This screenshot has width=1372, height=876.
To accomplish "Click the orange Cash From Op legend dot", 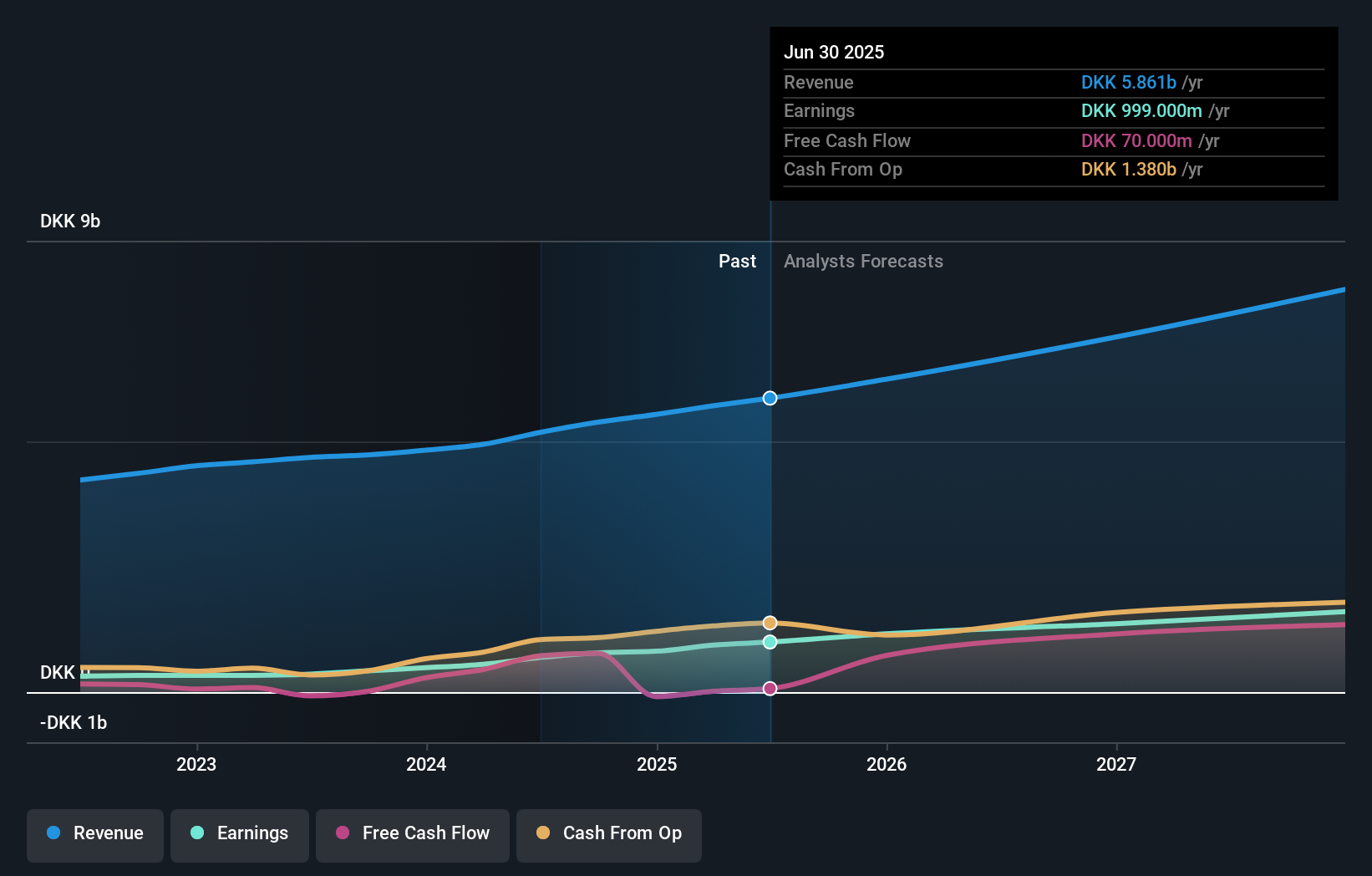I will (544, 833).
